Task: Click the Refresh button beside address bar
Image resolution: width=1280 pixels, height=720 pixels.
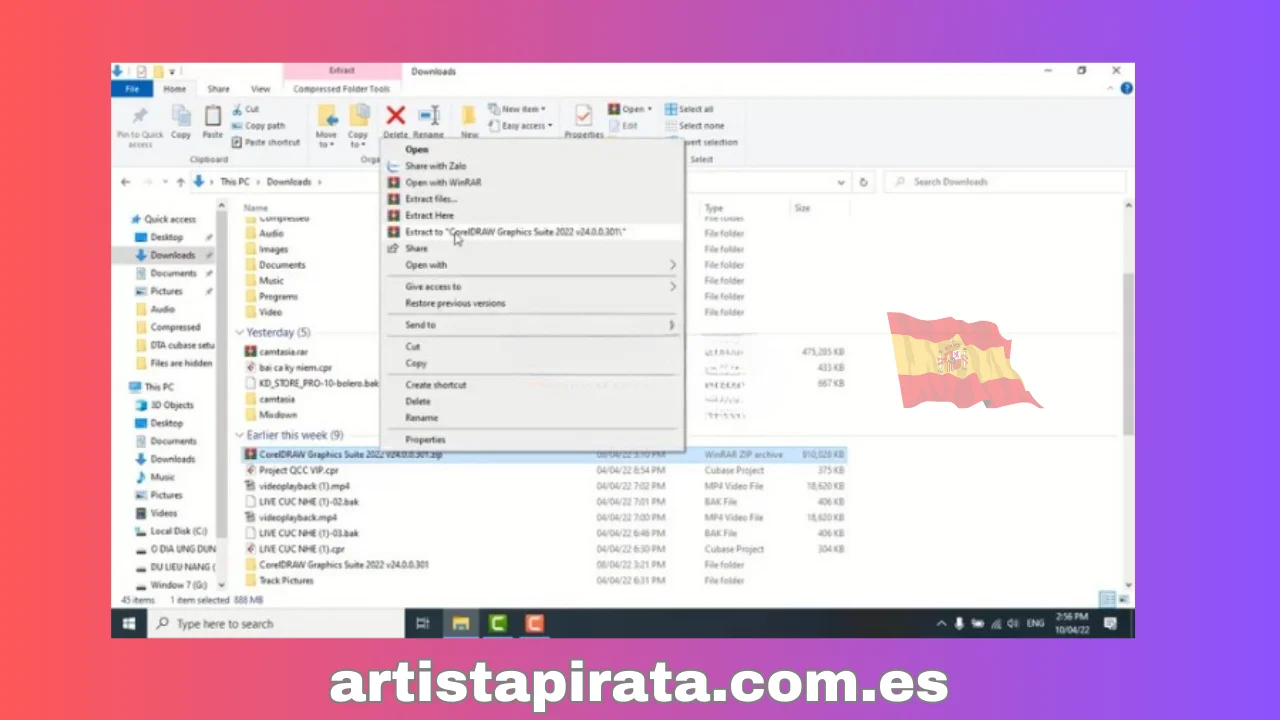Action: tap(863, 182)
